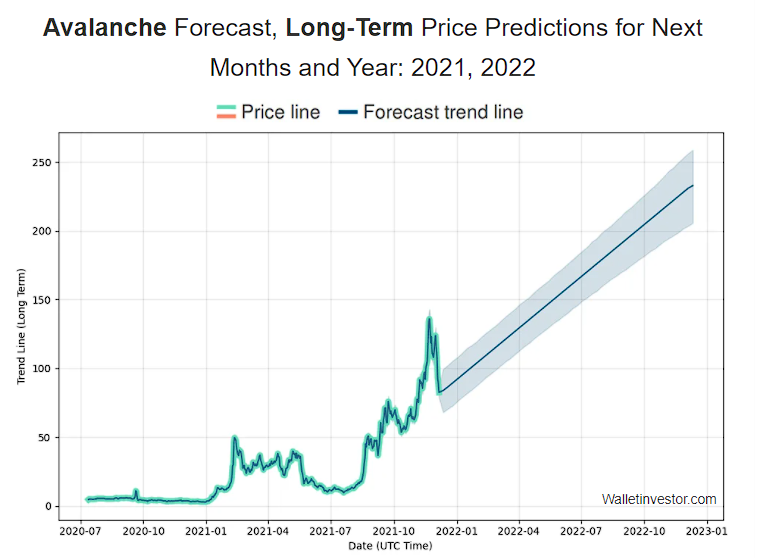Click the price peak near 2021-11

click(429, 317)
